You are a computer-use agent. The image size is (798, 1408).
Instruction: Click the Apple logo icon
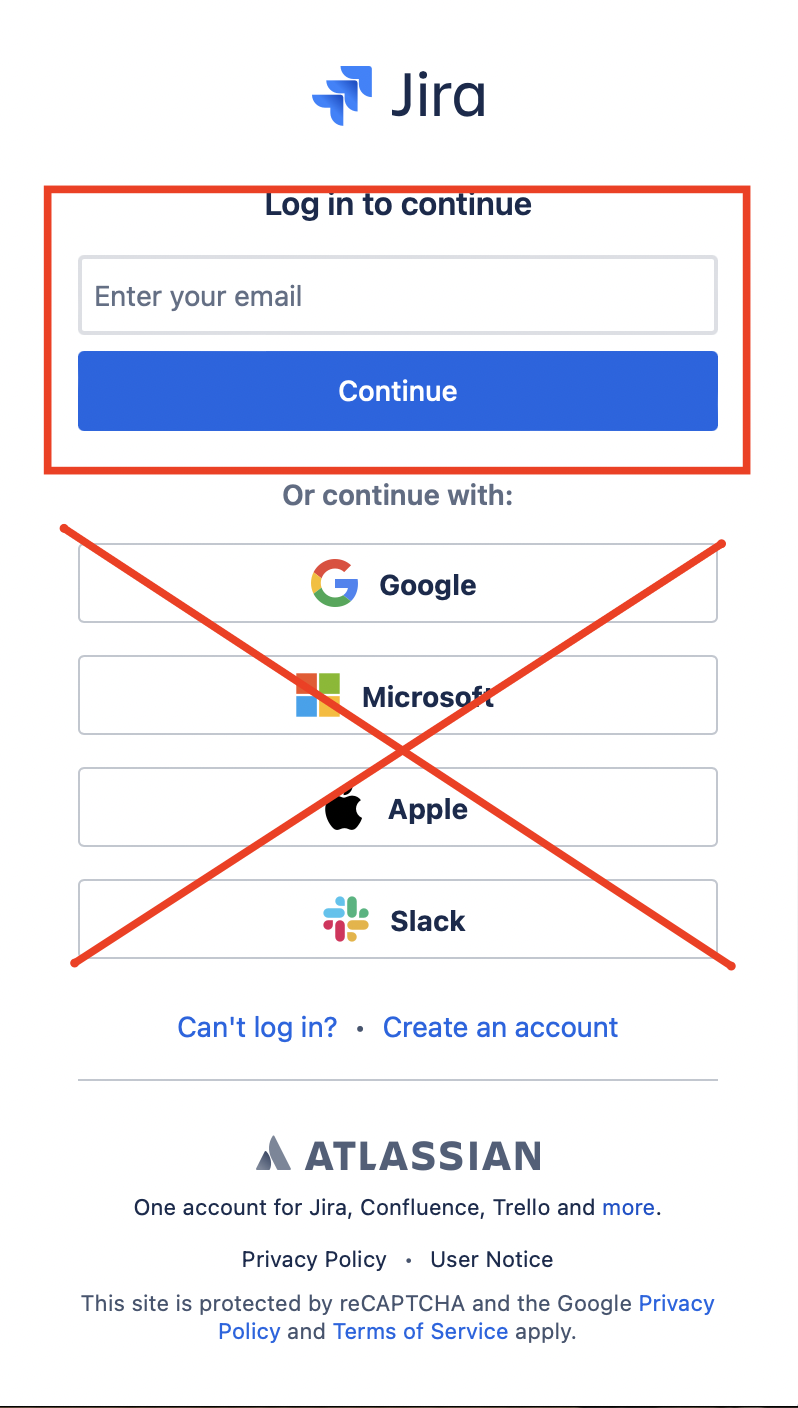[x=344, y=808]
